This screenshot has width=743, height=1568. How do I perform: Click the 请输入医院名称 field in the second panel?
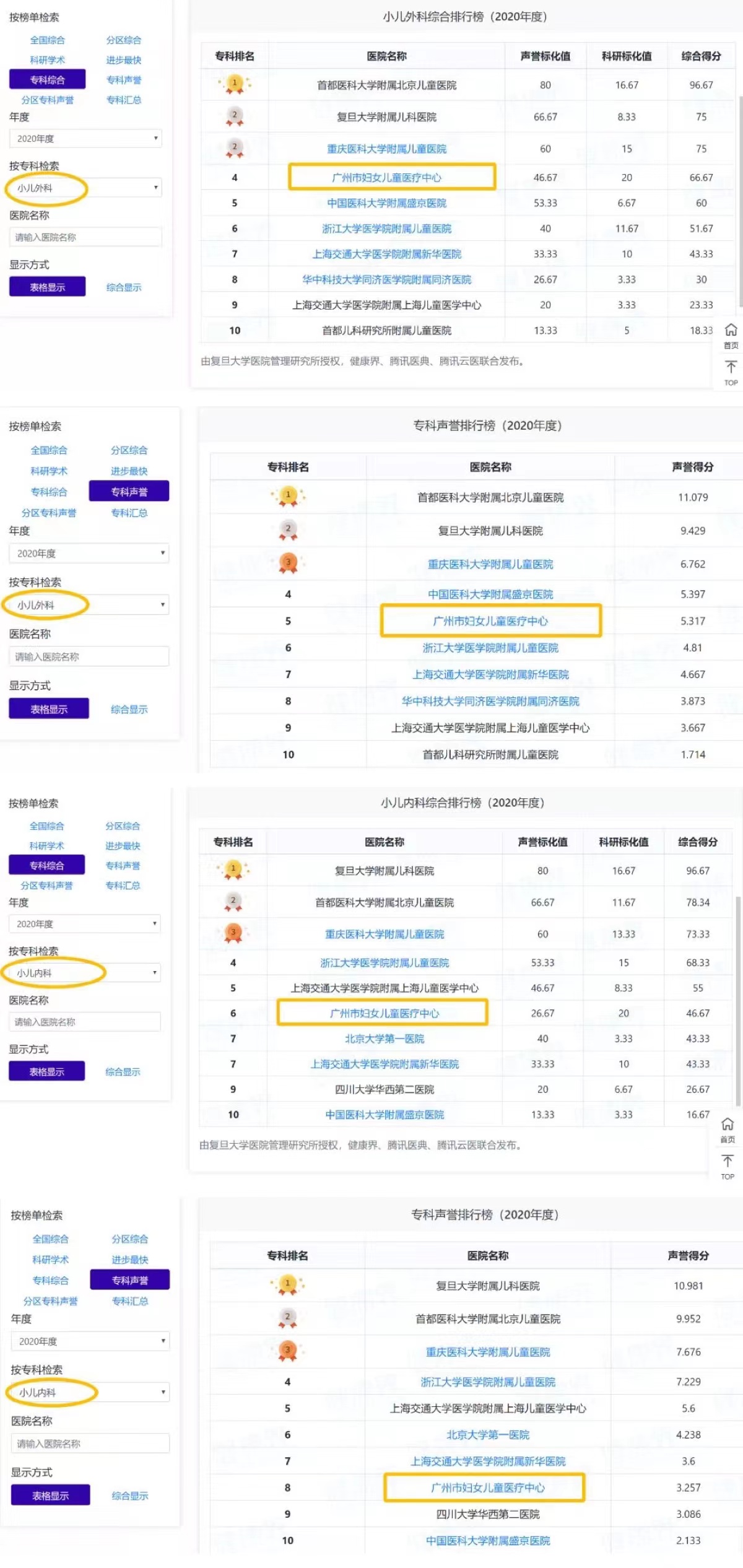tap(89, 656)
